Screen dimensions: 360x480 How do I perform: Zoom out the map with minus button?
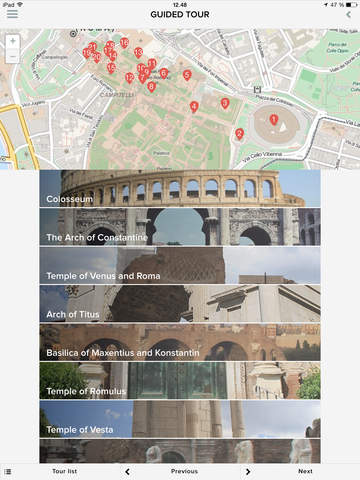point(13,56)
